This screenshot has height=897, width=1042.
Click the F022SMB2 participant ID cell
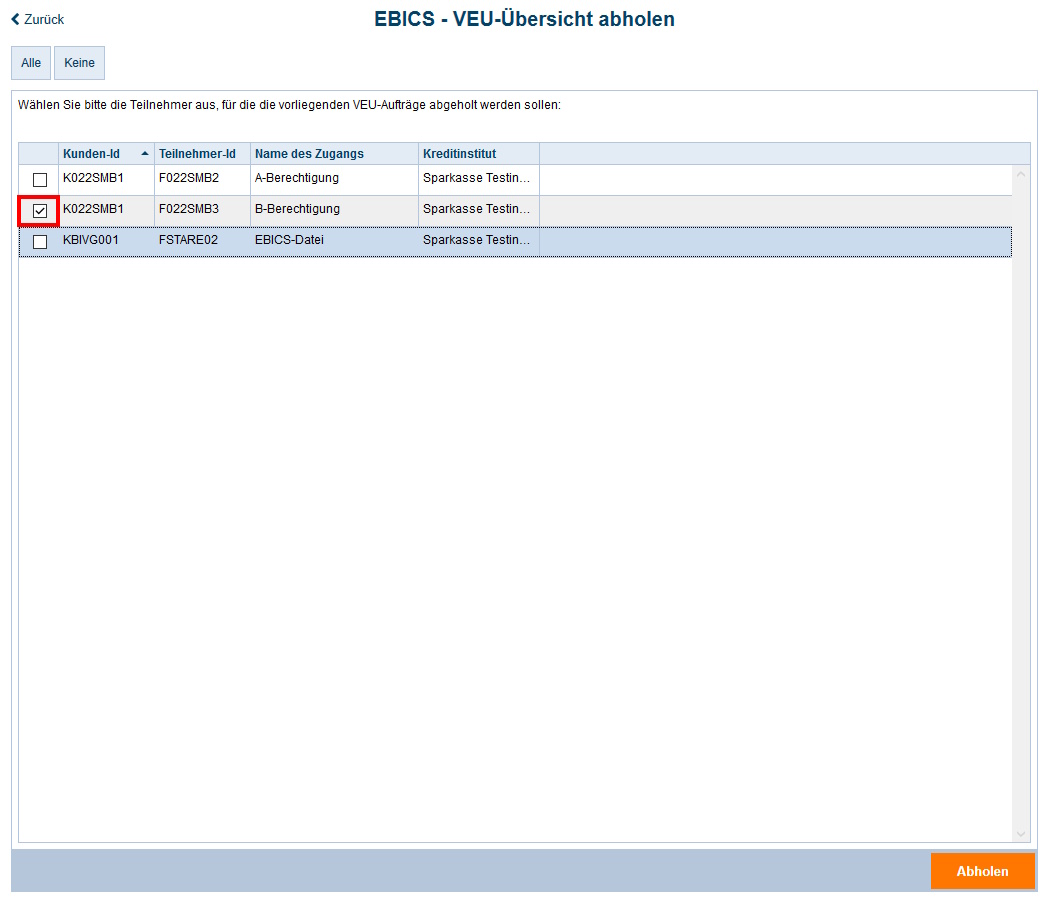tap(188, 179)
